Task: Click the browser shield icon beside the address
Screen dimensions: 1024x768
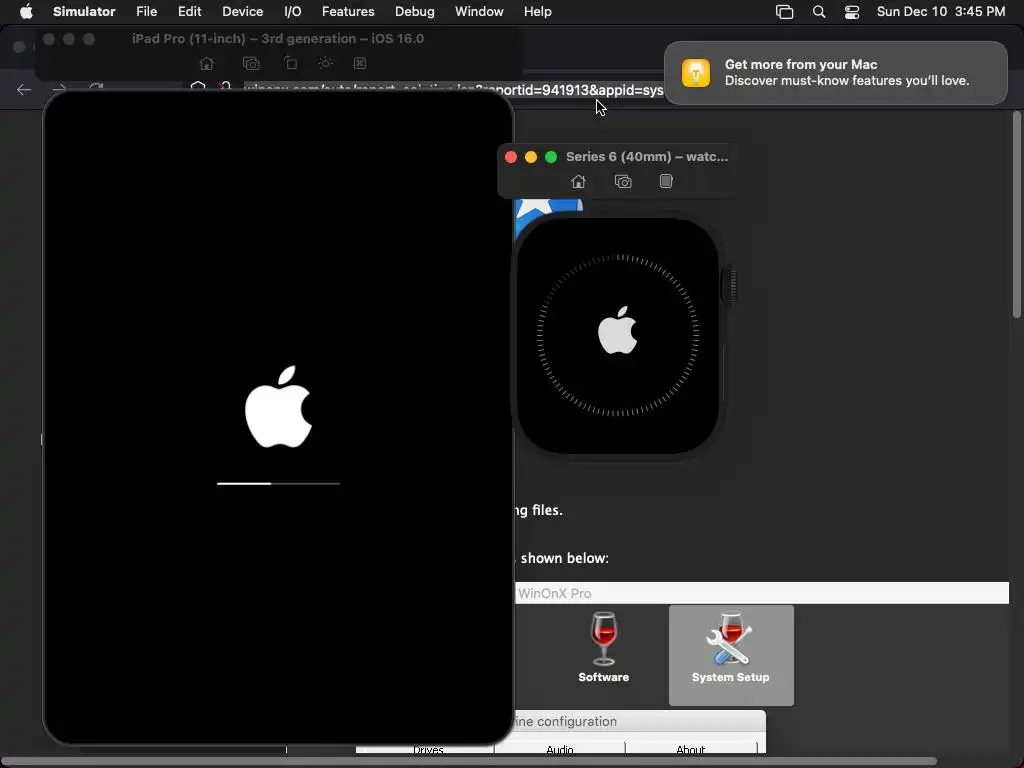Action: [198, 88]
